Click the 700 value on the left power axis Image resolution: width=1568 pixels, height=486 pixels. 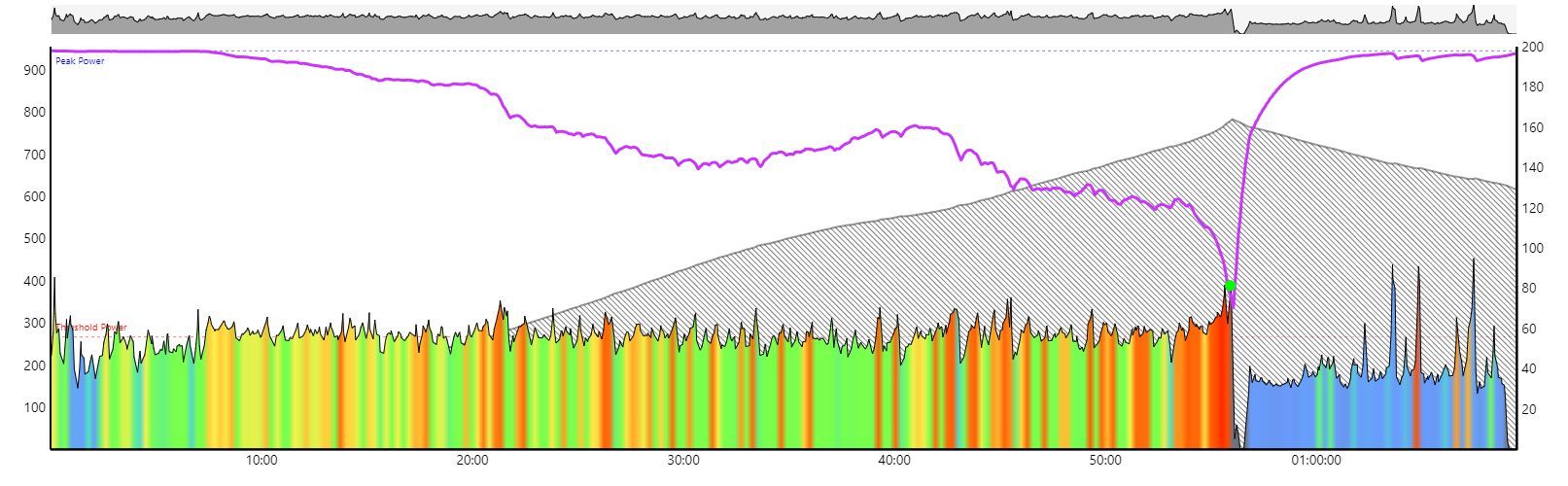35,155
